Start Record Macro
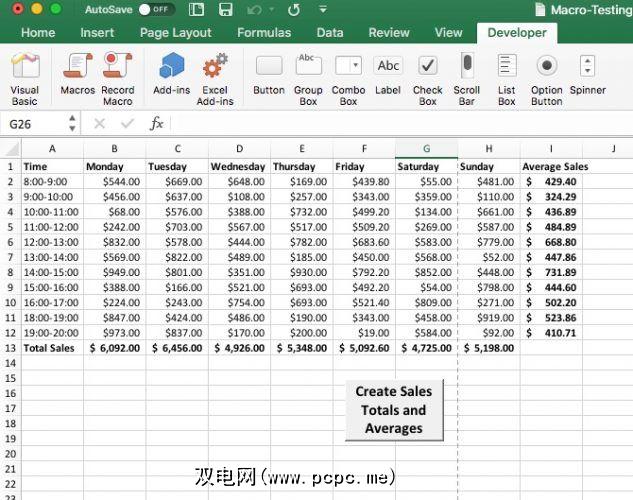 (117, 78)
